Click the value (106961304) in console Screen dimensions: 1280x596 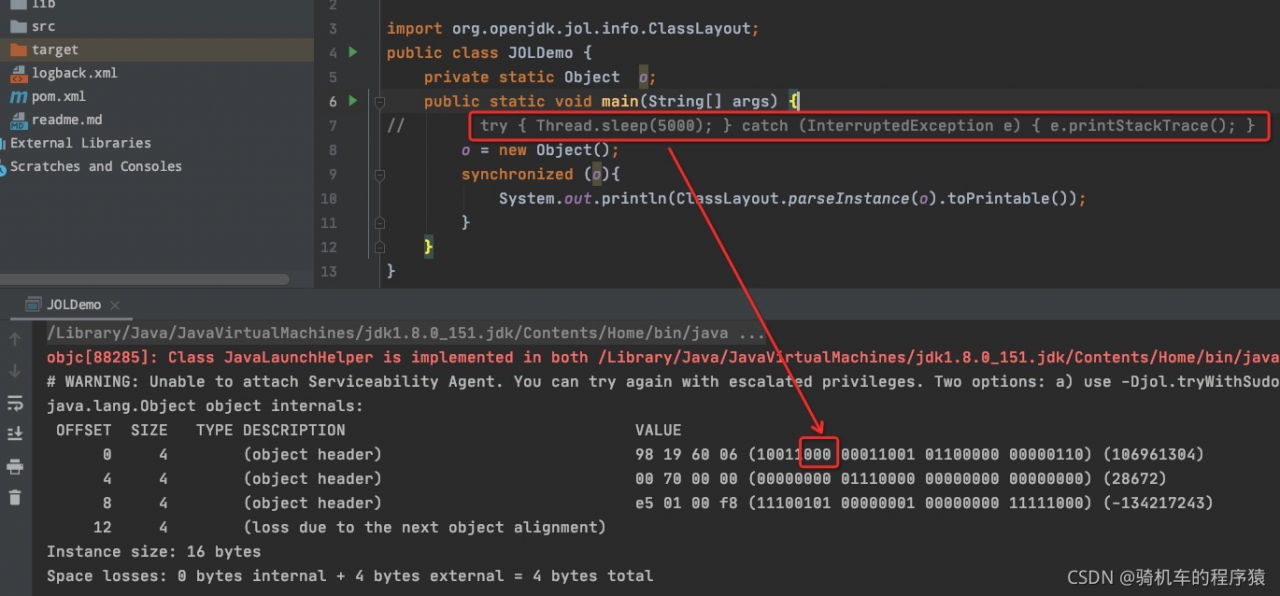pyautogui.click(x=1153, y=454)
